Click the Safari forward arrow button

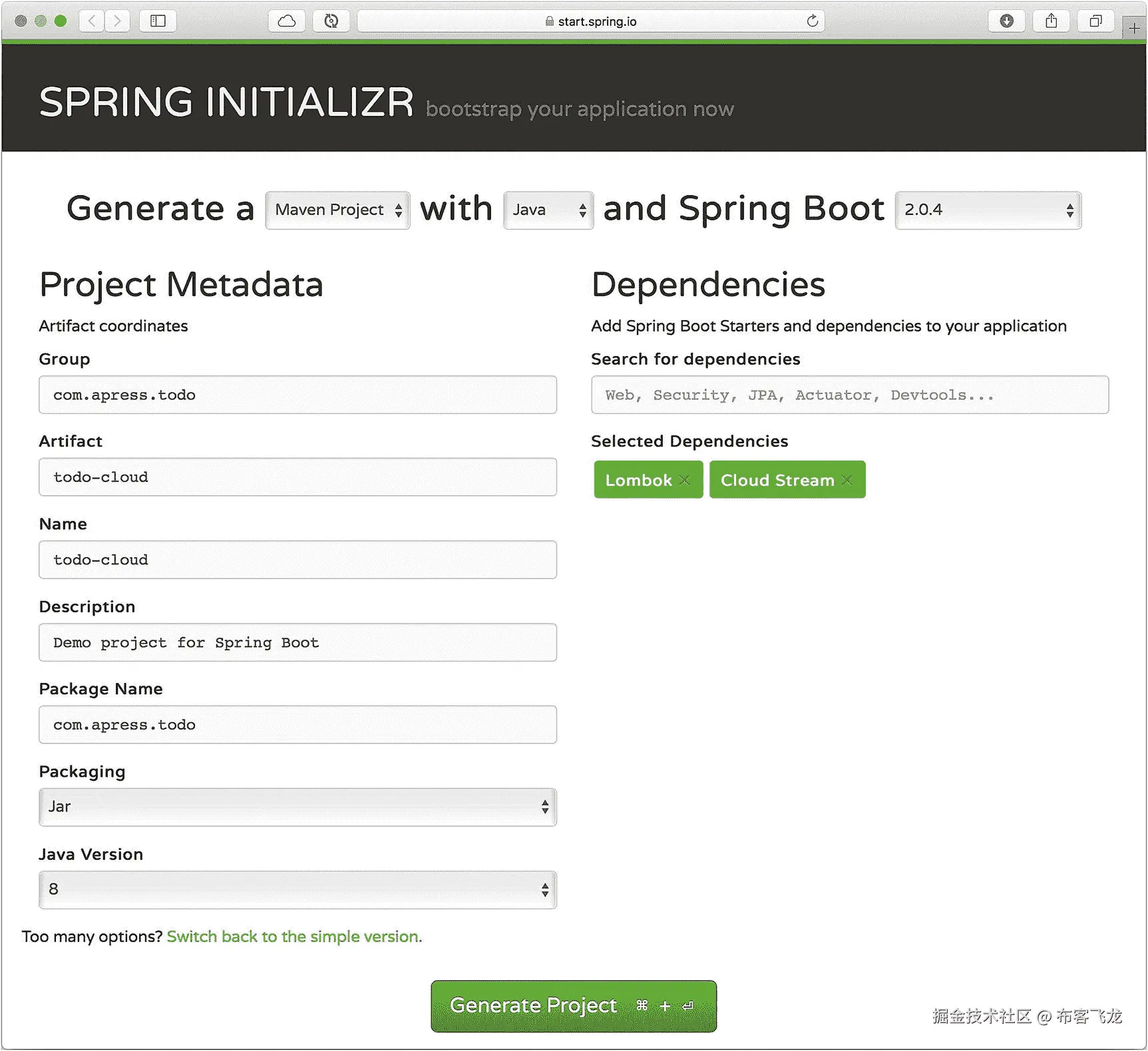click(117, 21)
